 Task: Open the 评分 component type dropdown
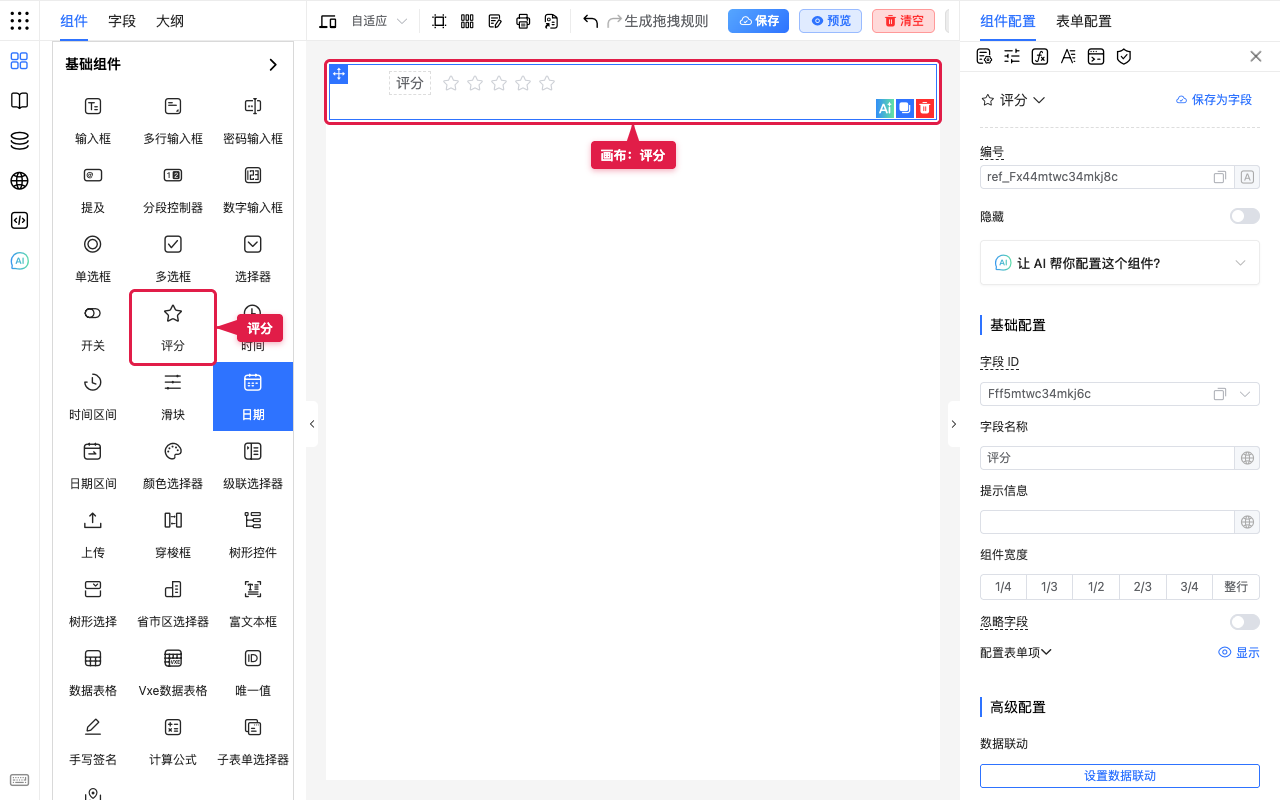(1013, 100)
